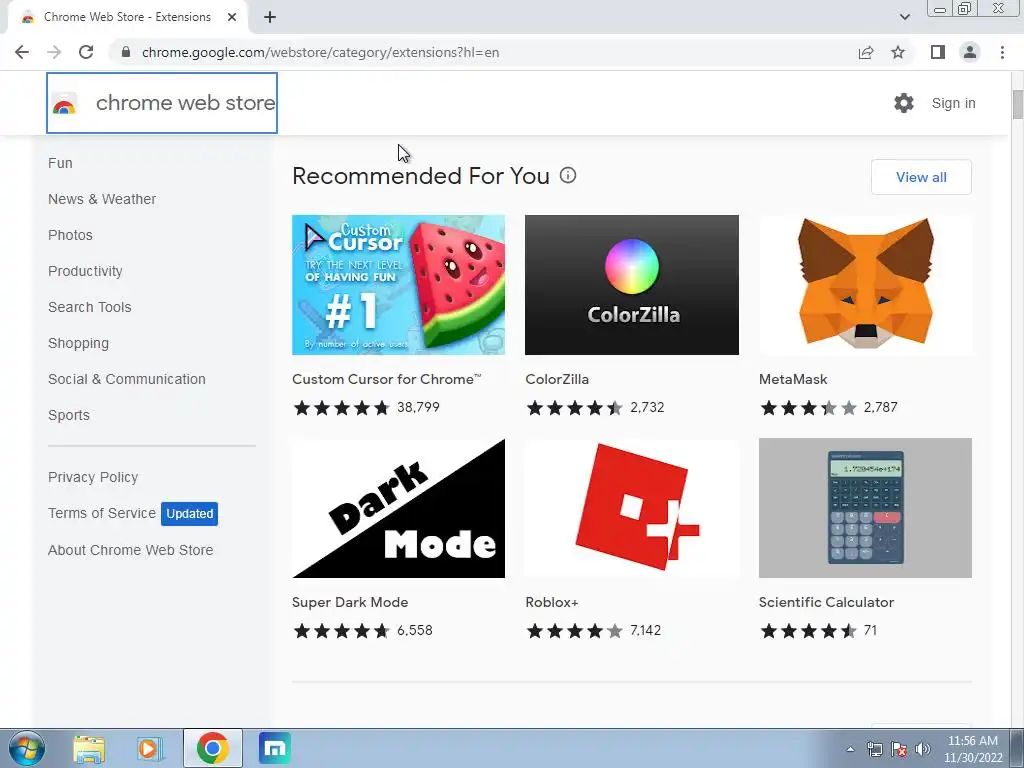Open the Action Center flag icon
Image resolution: width=1024 pixels, height=768 pixels.
pyautogui.click(x=899, y=749)
